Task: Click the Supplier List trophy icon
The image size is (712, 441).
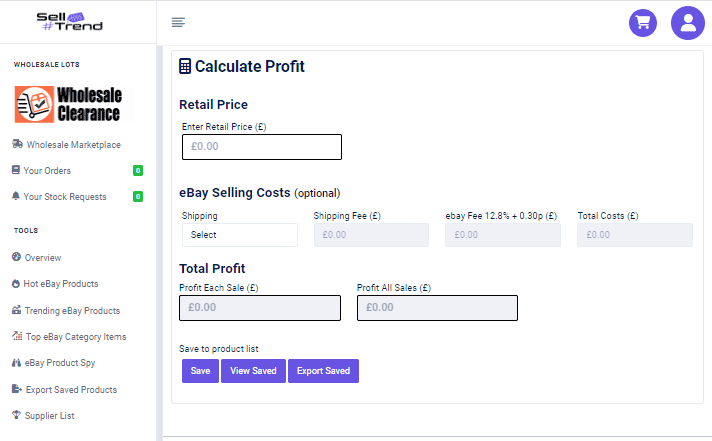Action: [x=17, y=415]
